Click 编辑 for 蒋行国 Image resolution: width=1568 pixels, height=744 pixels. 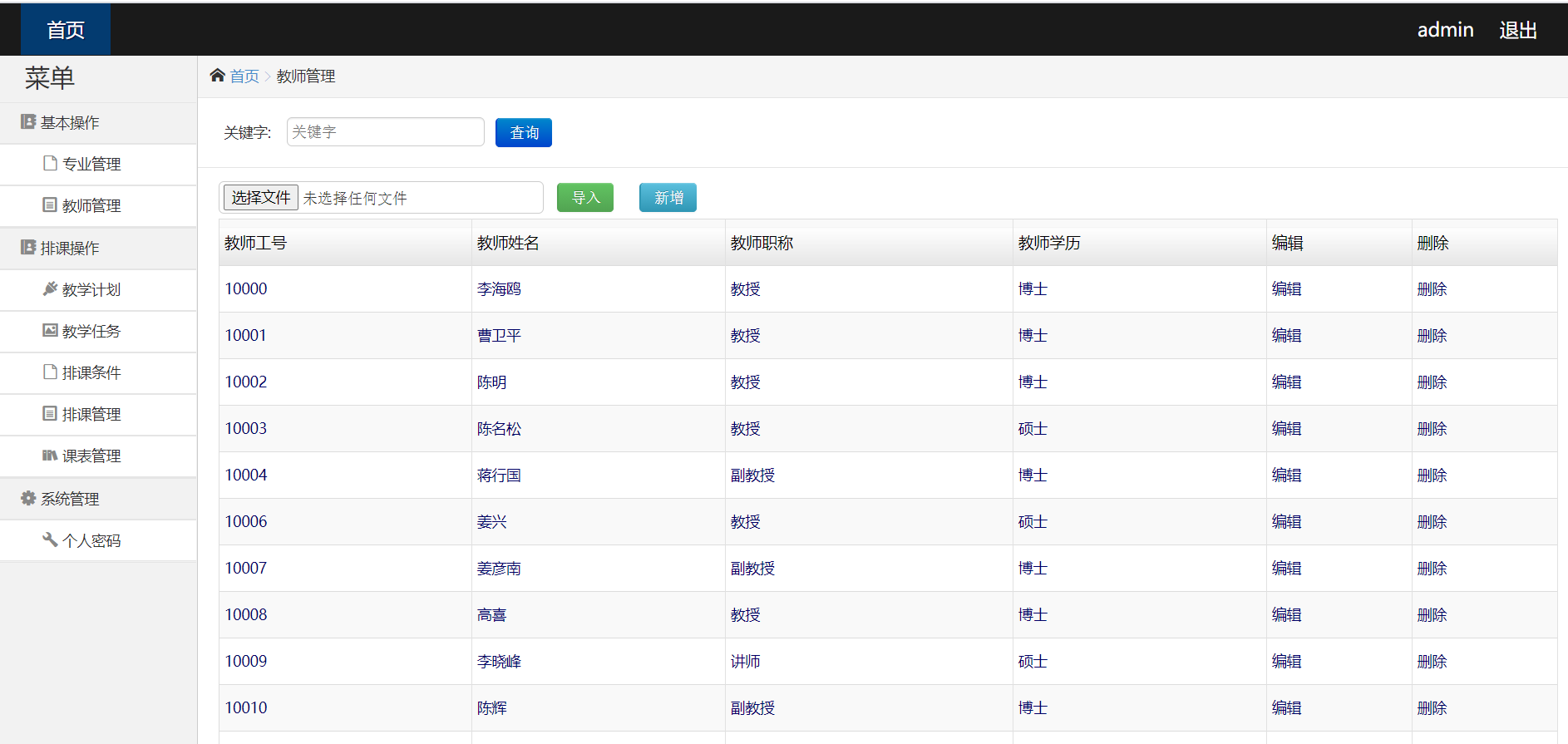tap(1286, 475)
